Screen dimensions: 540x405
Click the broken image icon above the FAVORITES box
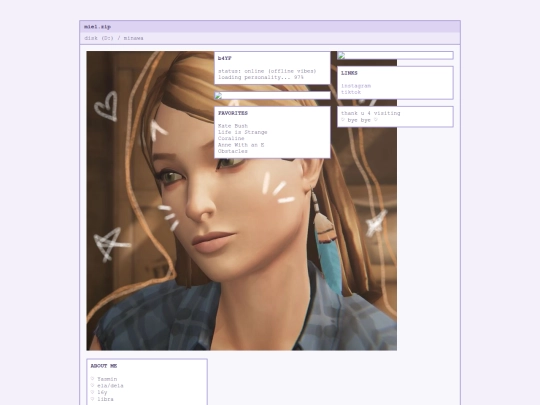[x=218, y=95]
